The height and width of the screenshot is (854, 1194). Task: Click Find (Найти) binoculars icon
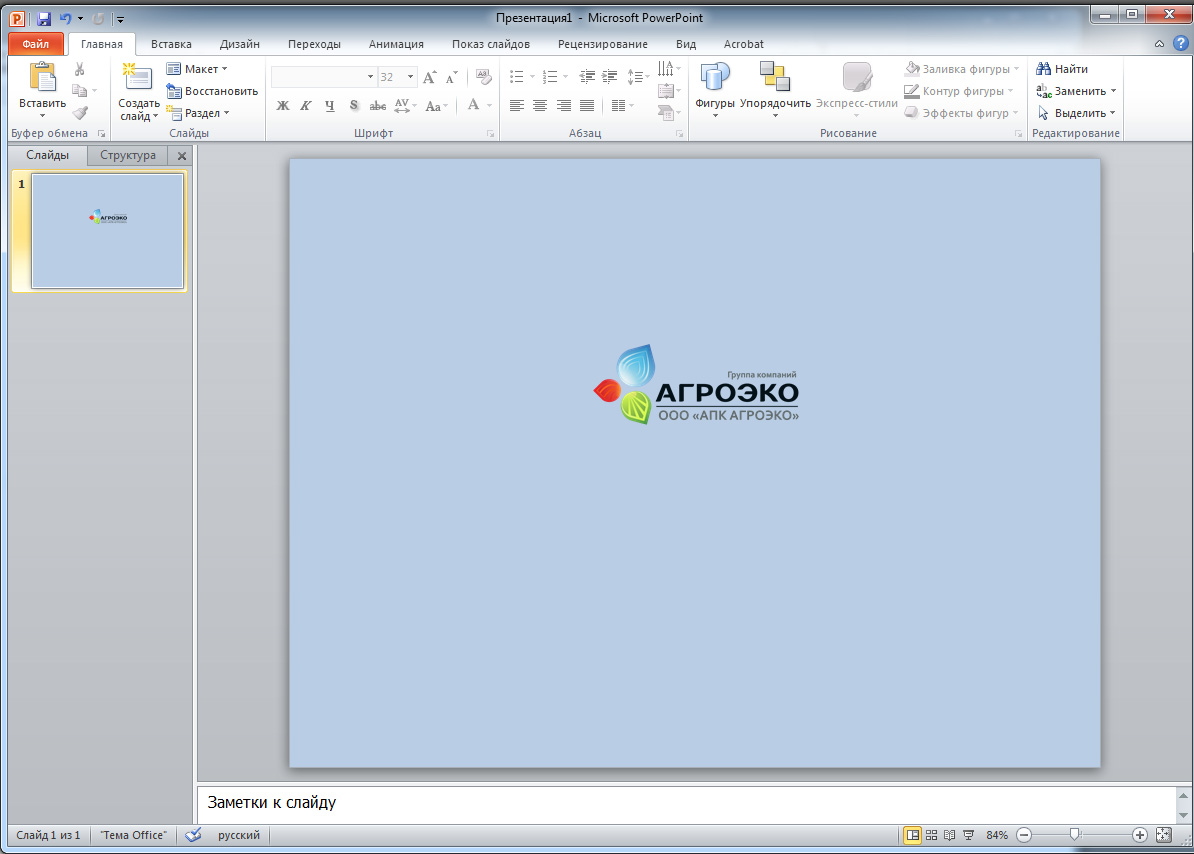point(1043,69)
